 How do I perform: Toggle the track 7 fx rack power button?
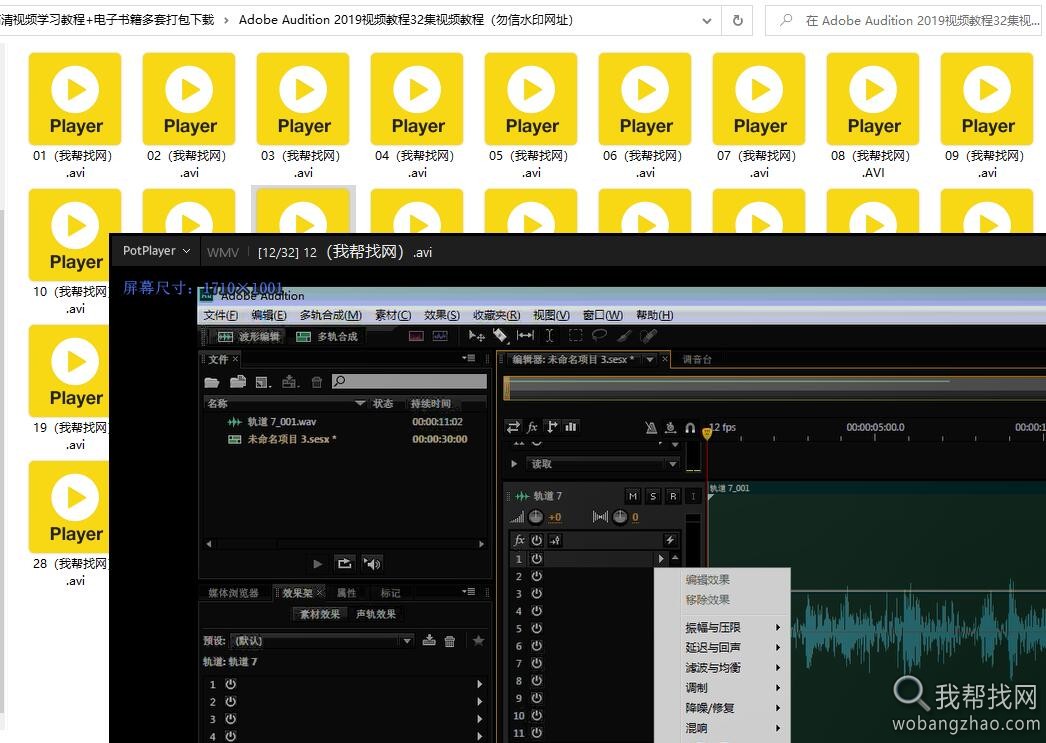537,540
